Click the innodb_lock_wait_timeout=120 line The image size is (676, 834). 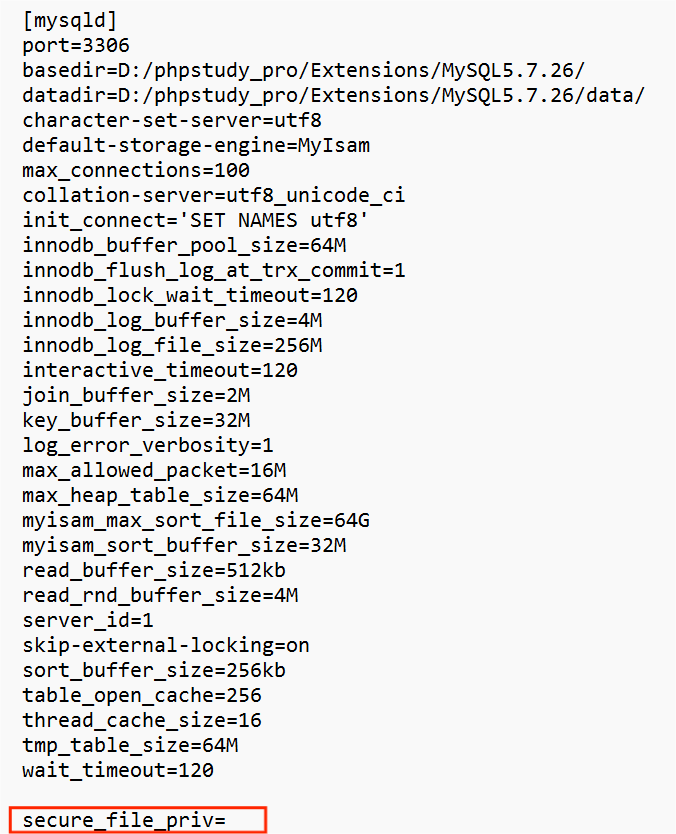coord(190,296)
